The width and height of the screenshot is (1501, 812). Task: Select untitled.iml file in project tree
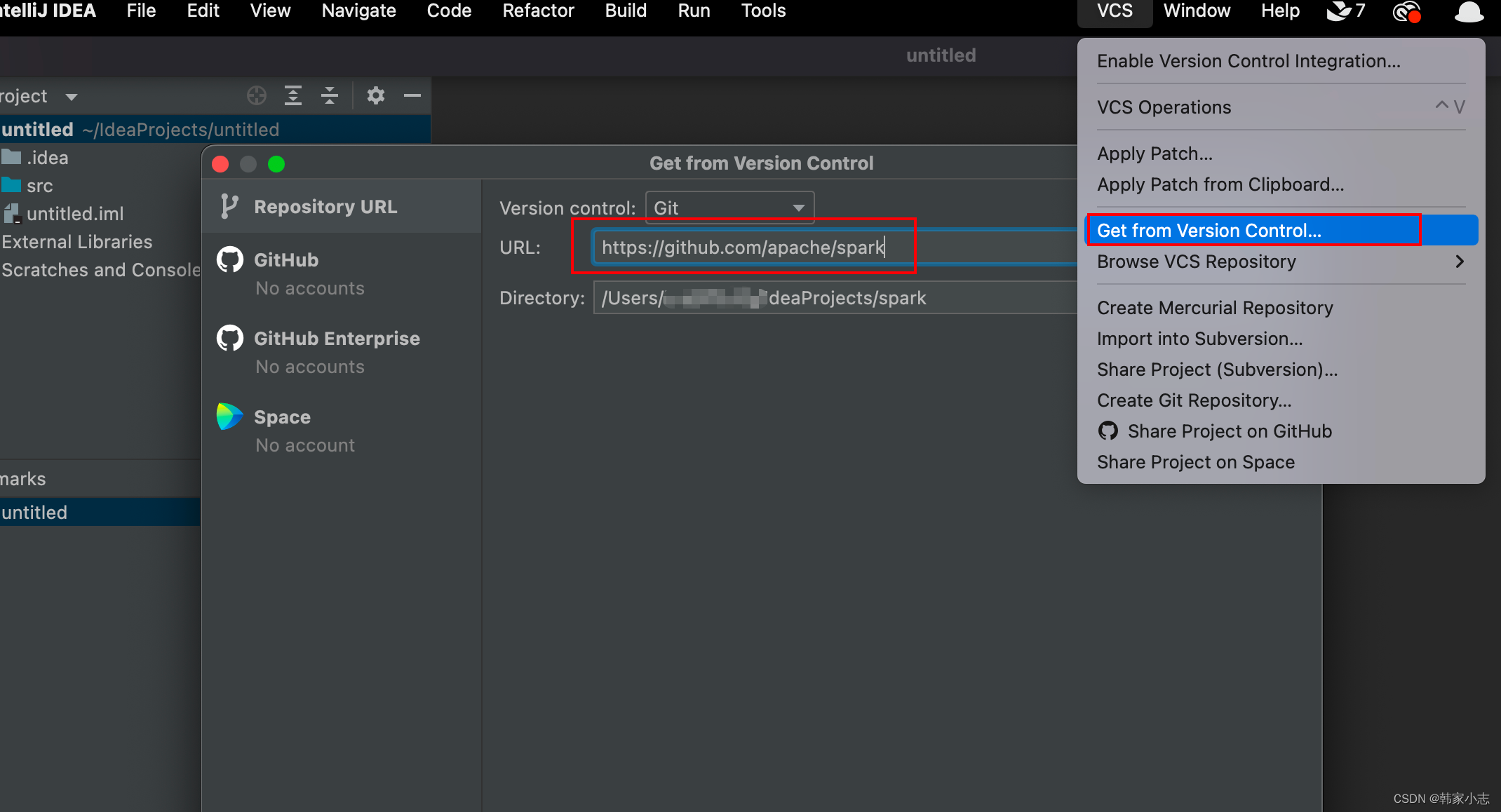point(74,214)
